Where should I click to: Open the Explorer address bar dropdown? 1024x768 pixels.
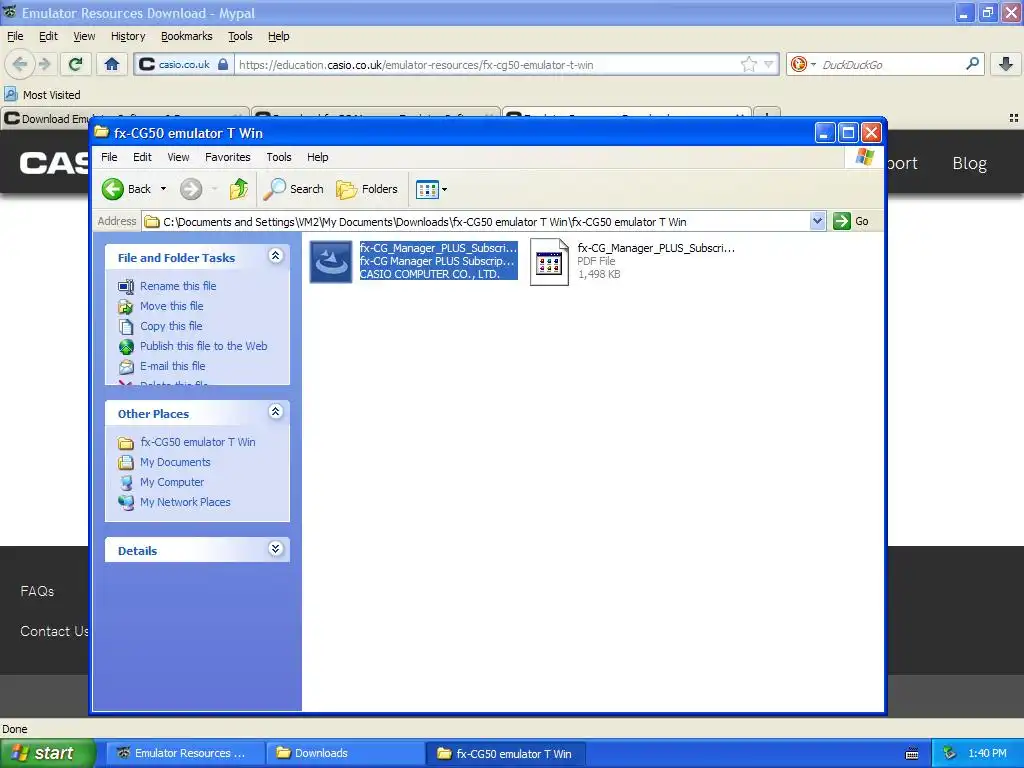click(817, 221)
